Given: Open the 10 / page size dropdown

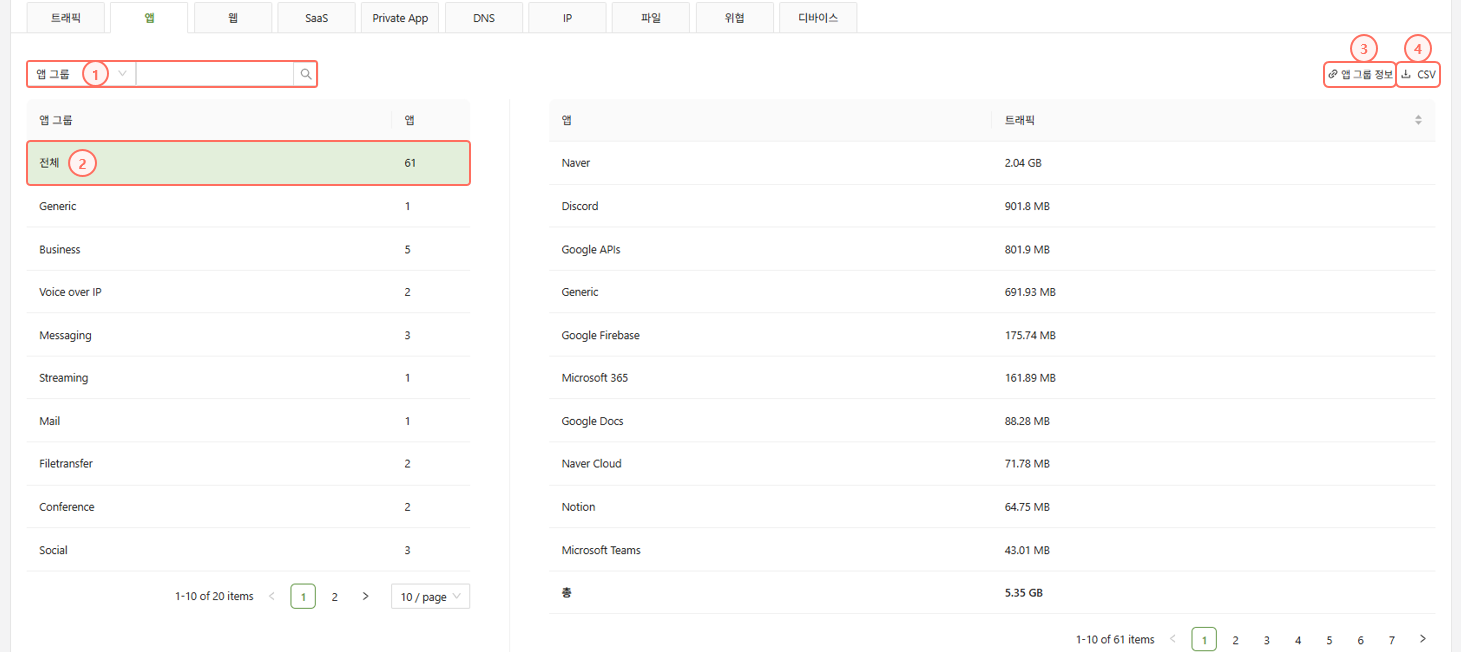Looking at the screenshot, I should click(x=430, y=597).
